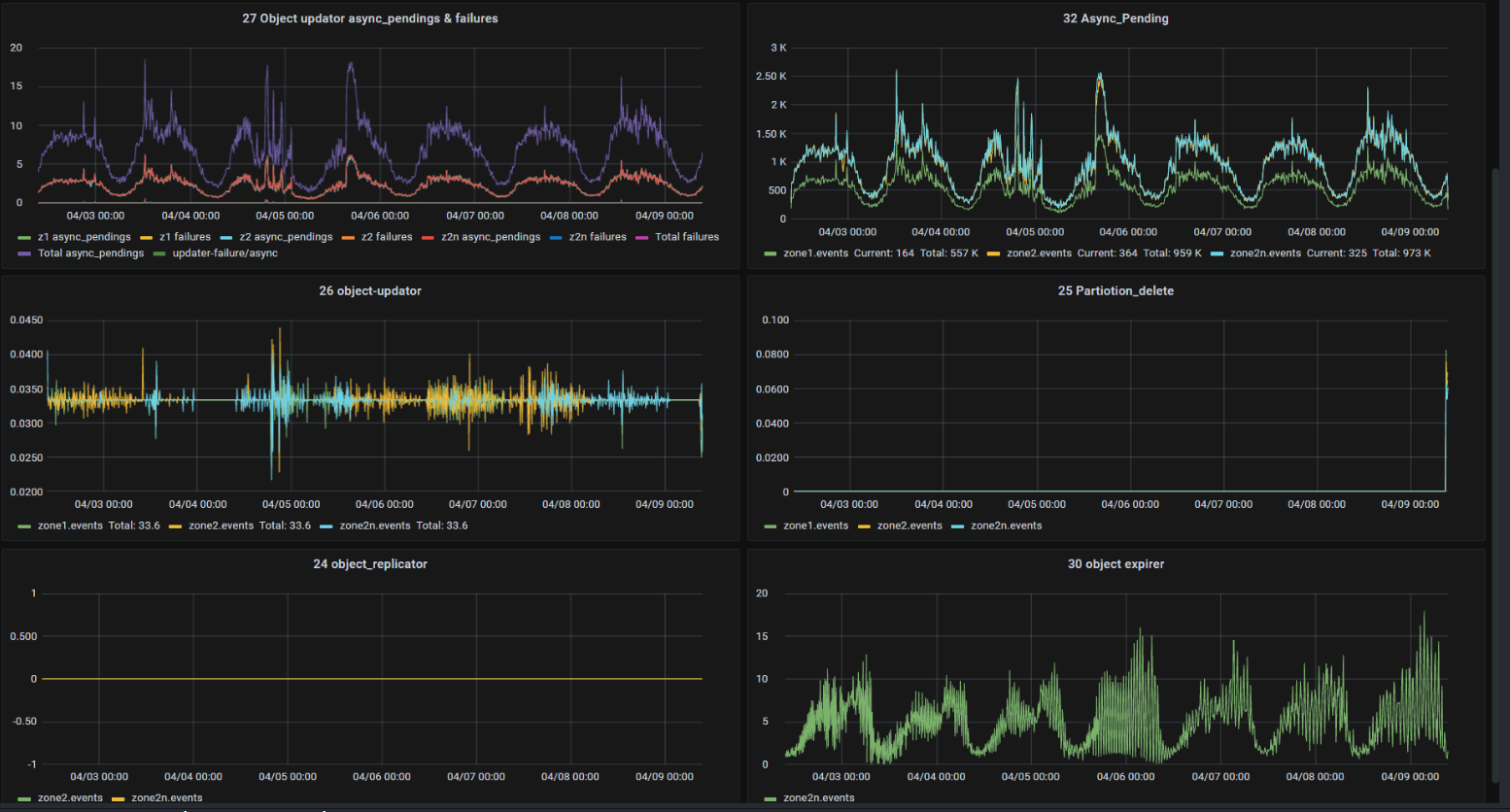The height and width of the screenshot is (812, 1510).
Task: Click 'Total failures' legend label
Action: 686,237
